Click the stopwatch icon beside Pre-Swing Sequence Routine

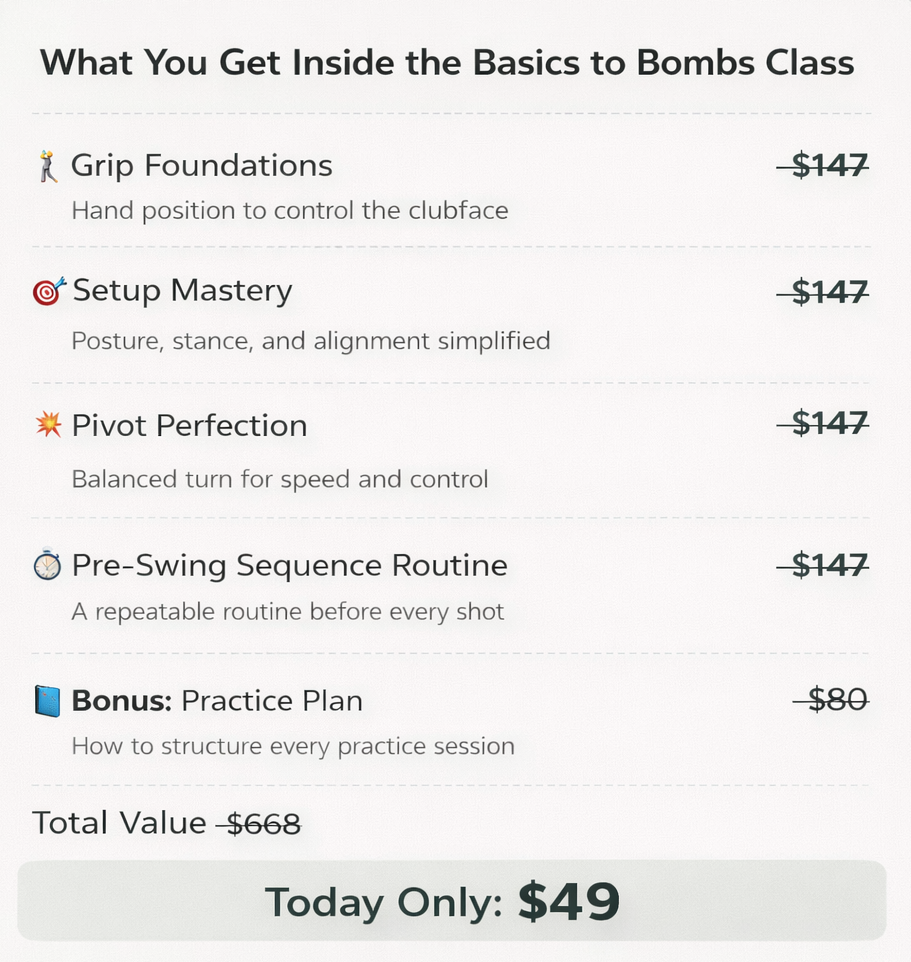click(47, 564)
